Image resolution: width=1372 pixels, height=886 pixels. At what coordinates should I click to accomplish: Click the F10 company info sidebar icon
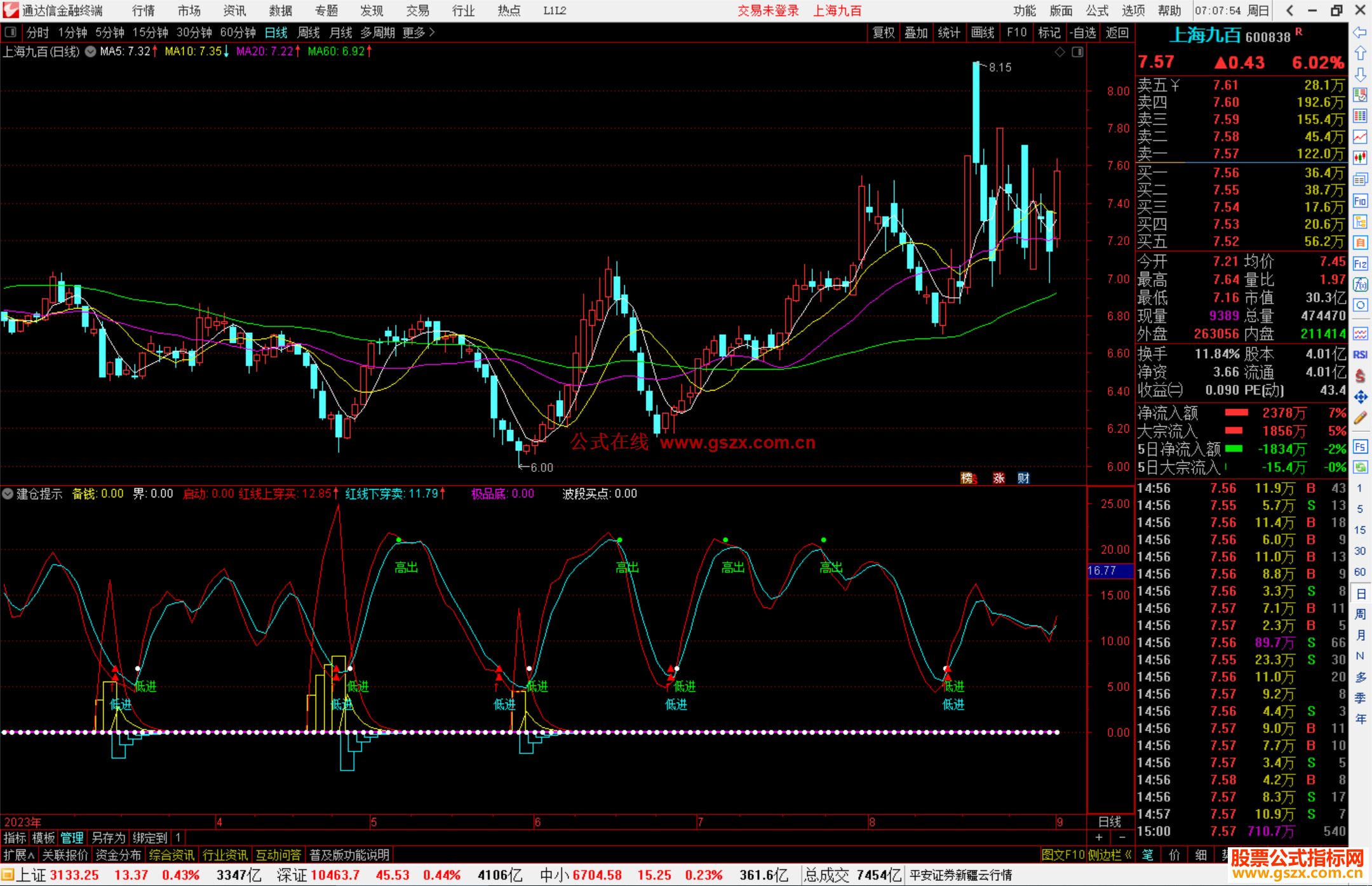1360,201
